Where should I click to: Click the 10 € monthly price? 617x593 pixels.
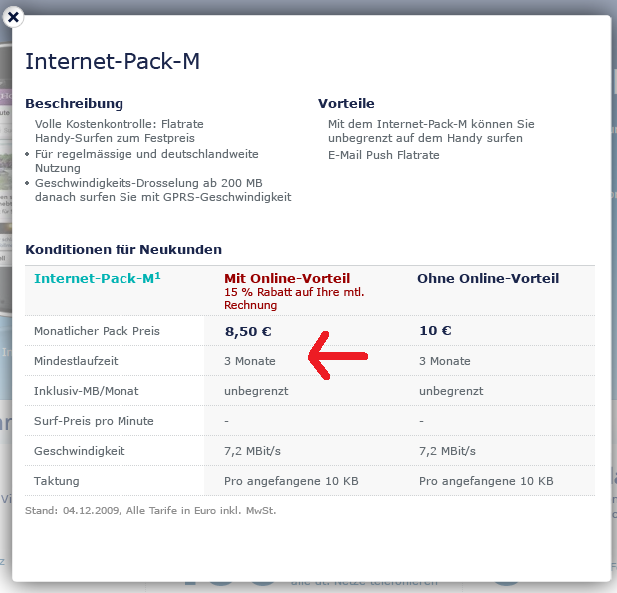pos(435,330)
